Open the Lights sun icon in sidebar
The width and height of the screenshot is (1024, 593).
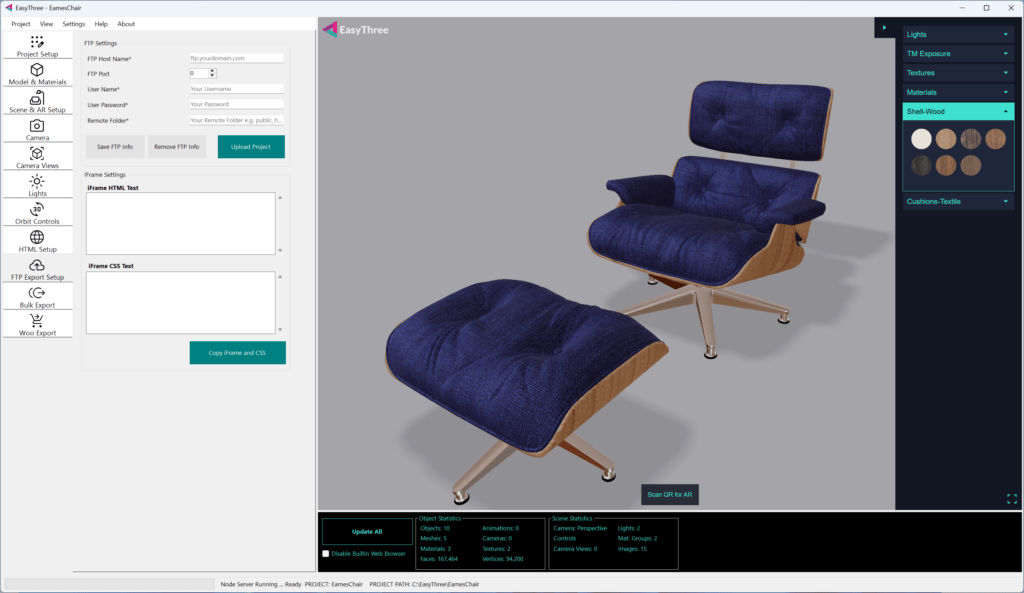pyautogui.click(x=37, y=182)
